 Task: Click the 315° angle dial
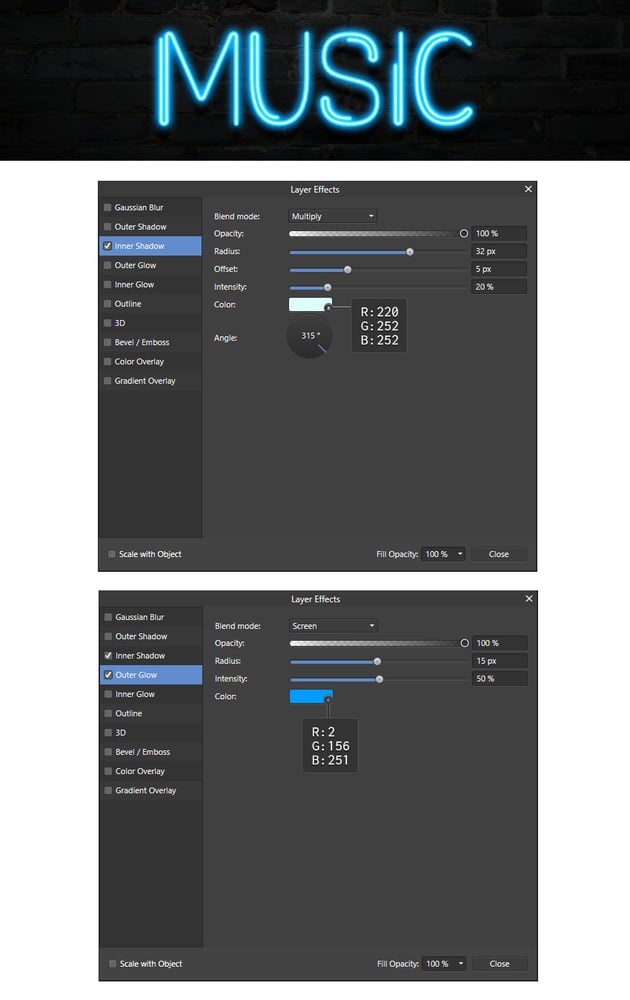tap(309, 337)
